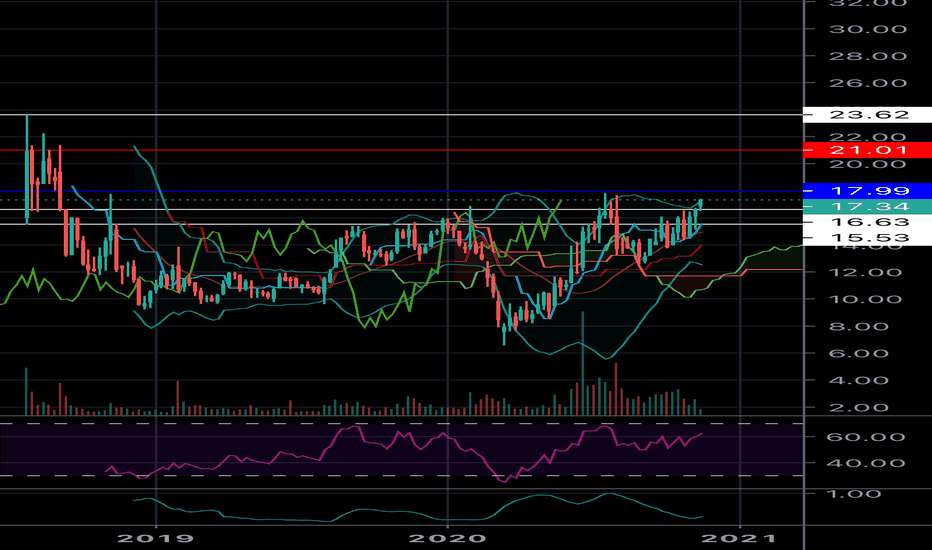Select the blue horizontal line at 17.99
932x550 pixels.
(401, 191)
